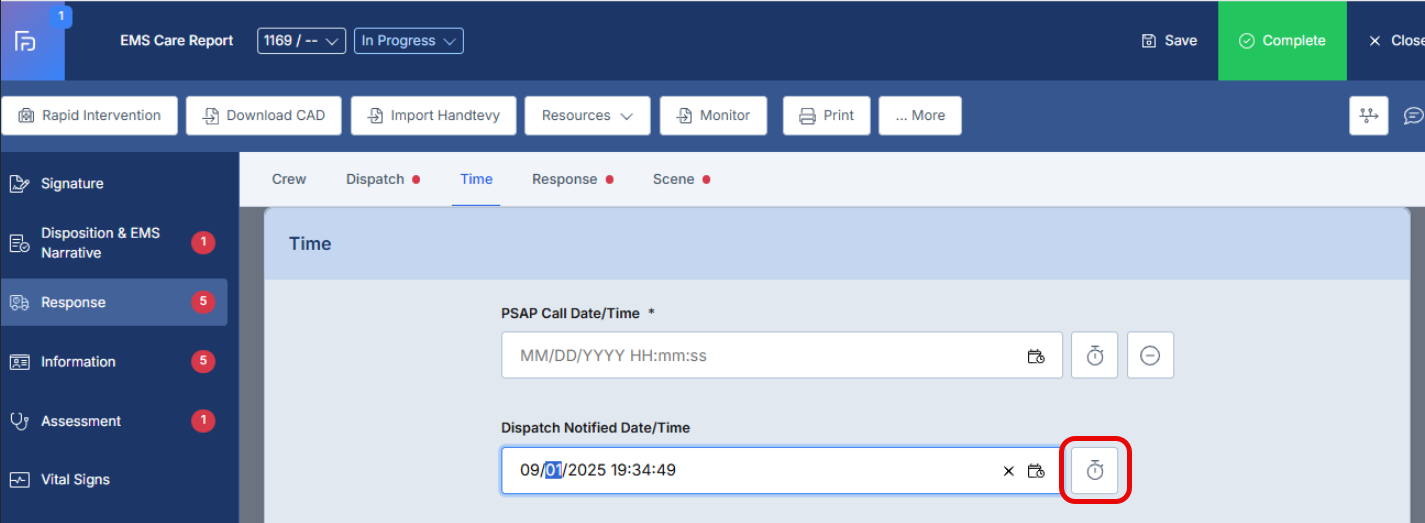Click into the PSAP Call Date/Time input
The image size is (1425, 523).
click(x=760, y=356)
